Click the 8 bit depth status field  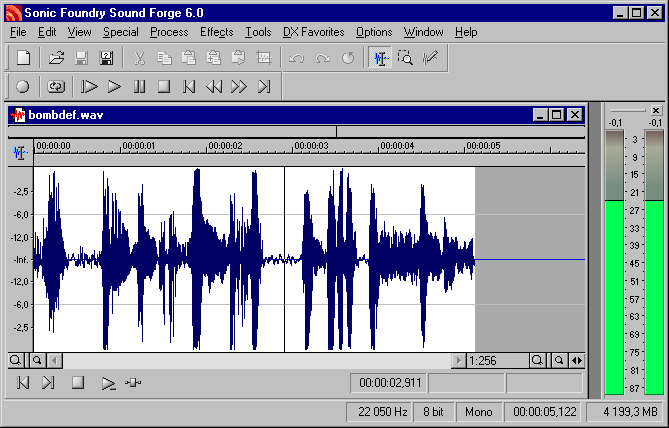(432, 411)
